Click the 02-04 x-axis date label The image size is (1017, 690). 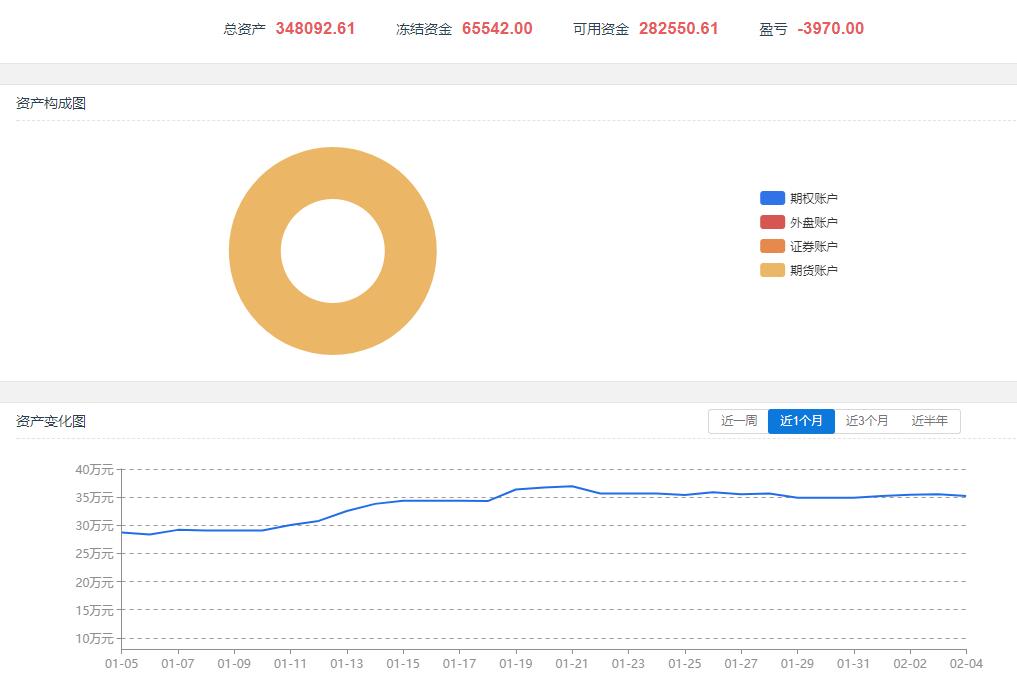click(x=965, y=662)
